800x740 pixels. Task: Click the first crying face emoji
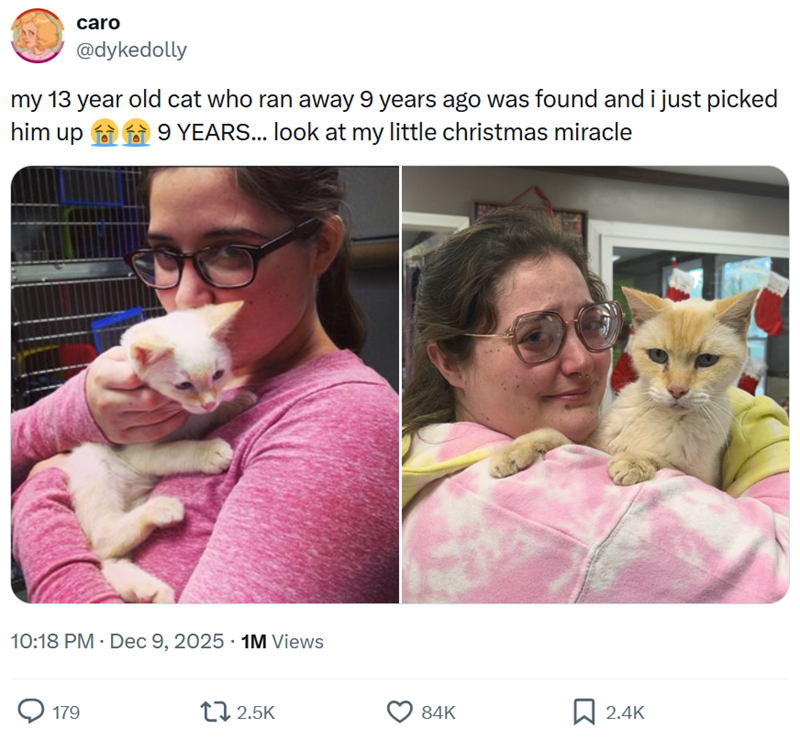coord(103,132)
